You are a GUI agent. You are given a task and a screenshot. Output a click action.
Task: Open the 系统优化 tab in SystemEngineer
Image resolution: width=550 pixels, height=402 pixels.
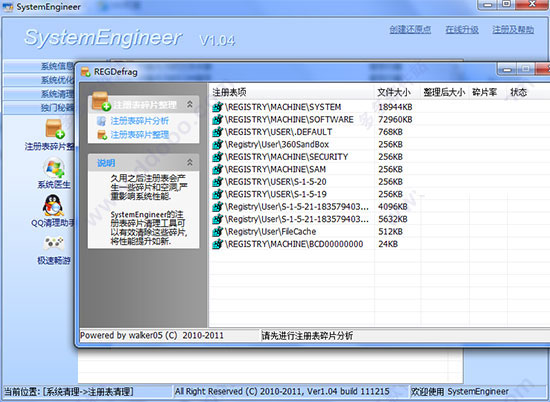39,80
